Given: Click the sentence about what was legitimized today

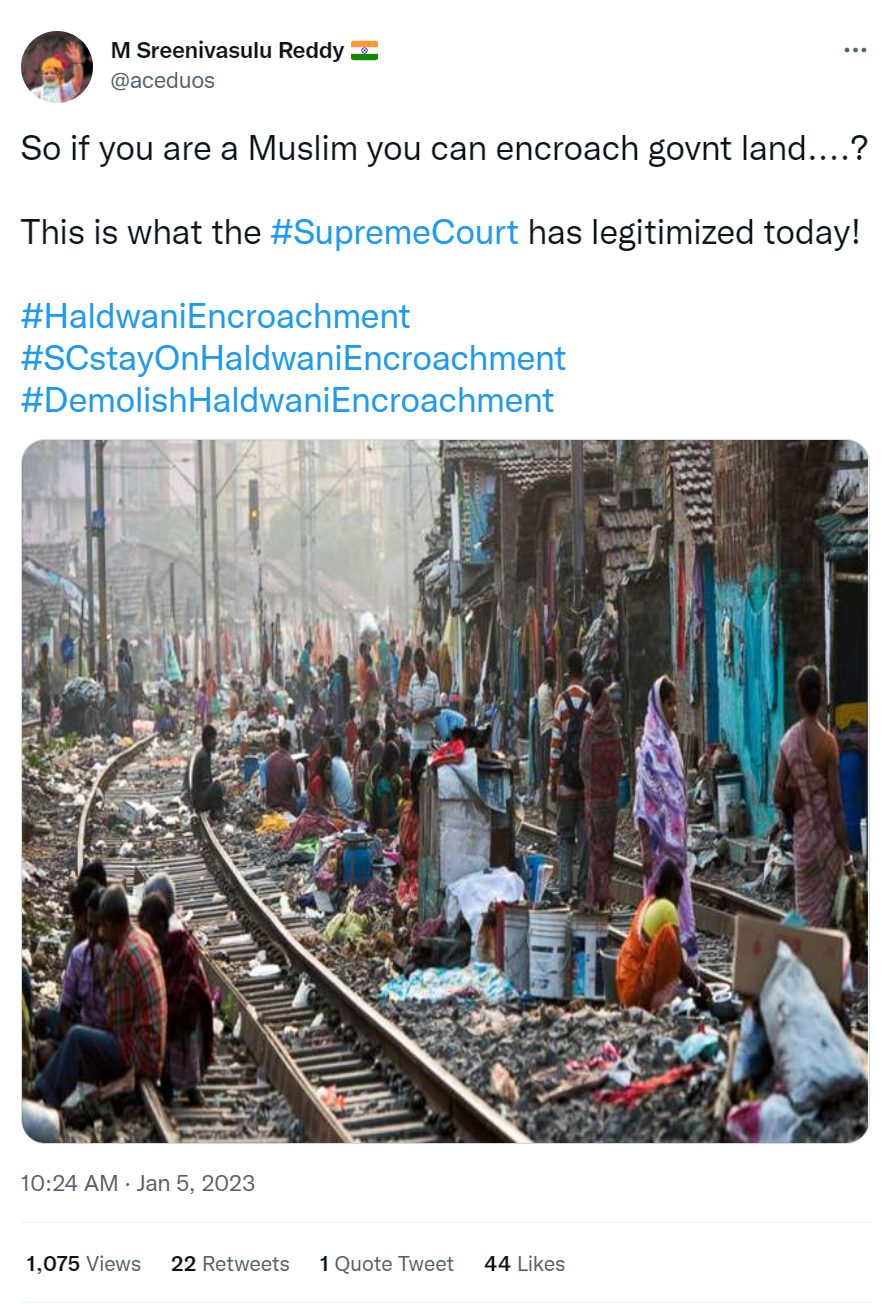Looking at the screenshot, I should tap(440, 233).
